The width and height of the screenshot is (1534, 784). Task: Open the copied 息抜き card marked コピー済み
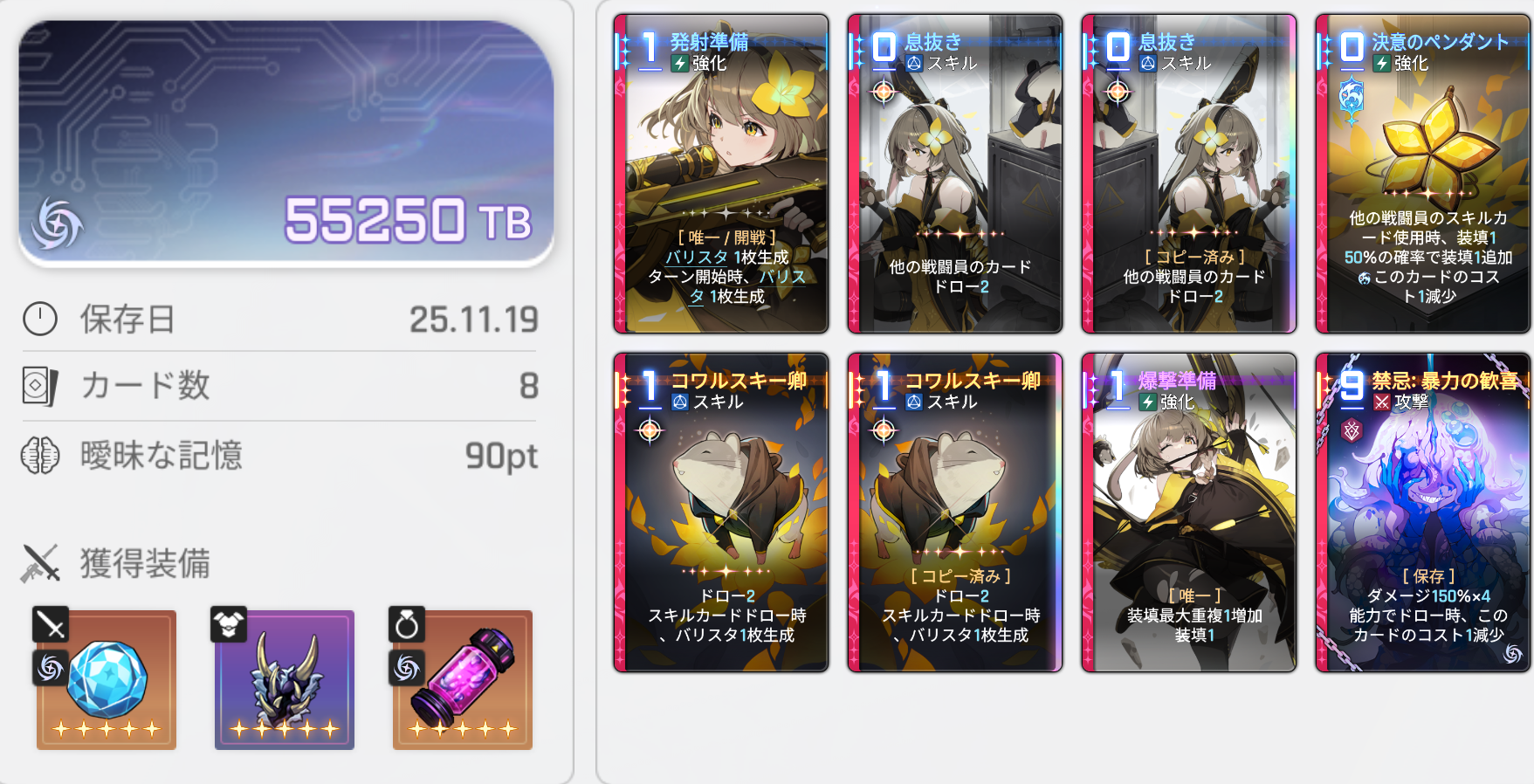[1189, 174]
